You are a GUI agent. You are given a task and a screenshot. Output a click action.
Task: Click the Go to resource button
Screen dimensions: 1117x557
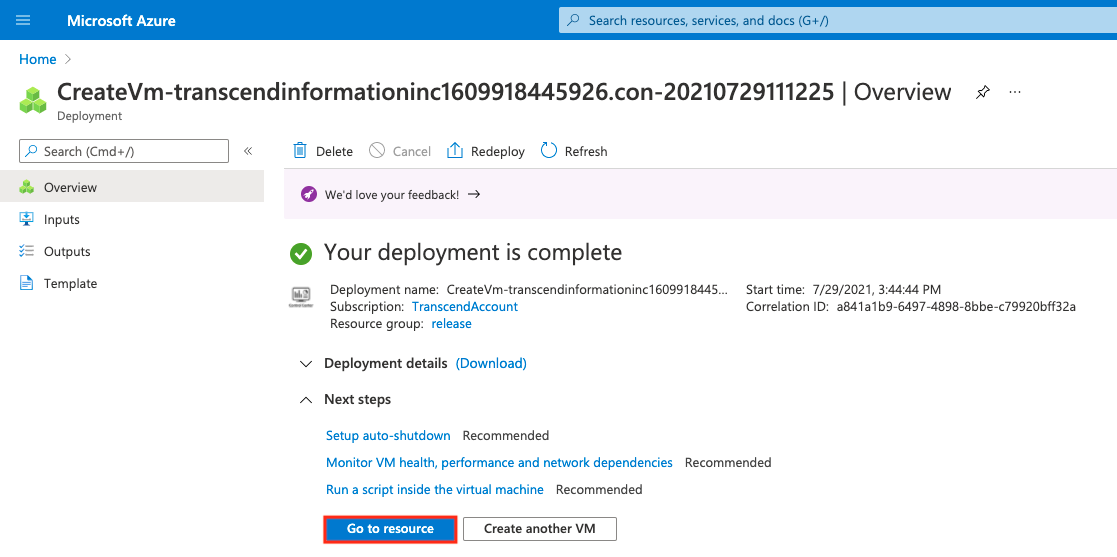click(390, 529)
